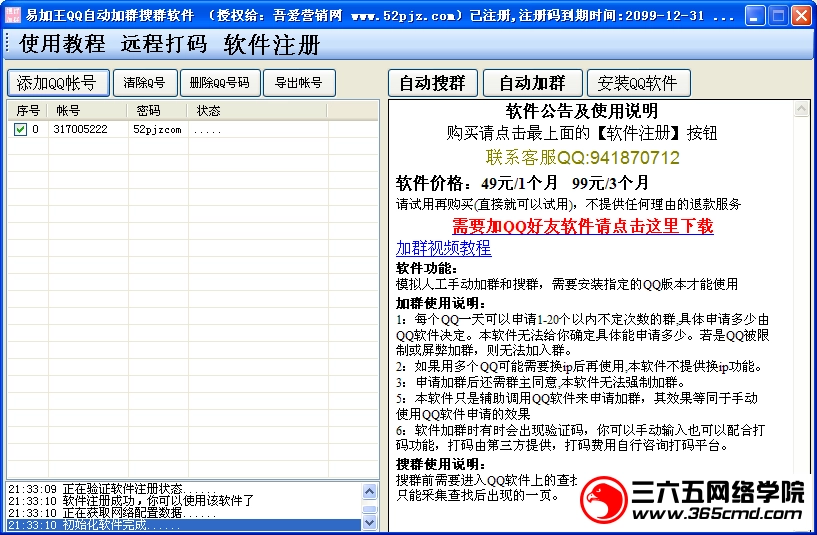Click the 软件价格 line
Screen dimensions: 817x535
[x=522, y=183]
